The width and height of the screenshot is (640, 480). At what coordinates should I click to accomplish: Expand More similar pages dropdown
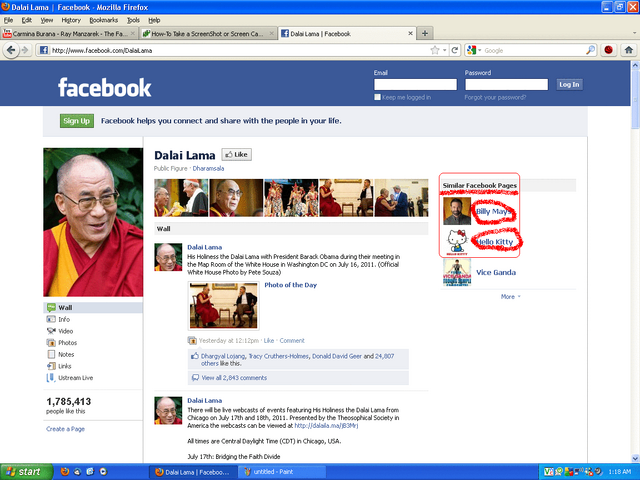coord(511,297)
